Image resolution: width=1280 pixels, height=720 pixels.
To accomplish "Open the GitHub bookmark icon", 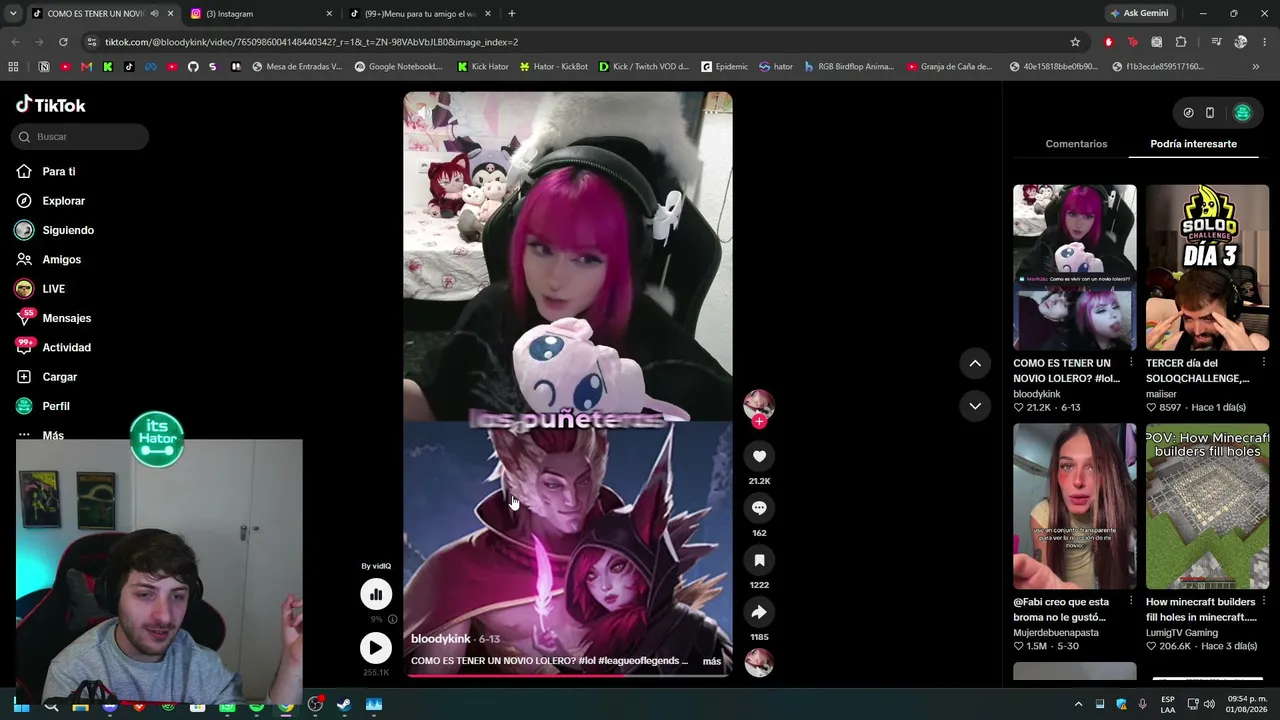I will [x=193, y=67].
